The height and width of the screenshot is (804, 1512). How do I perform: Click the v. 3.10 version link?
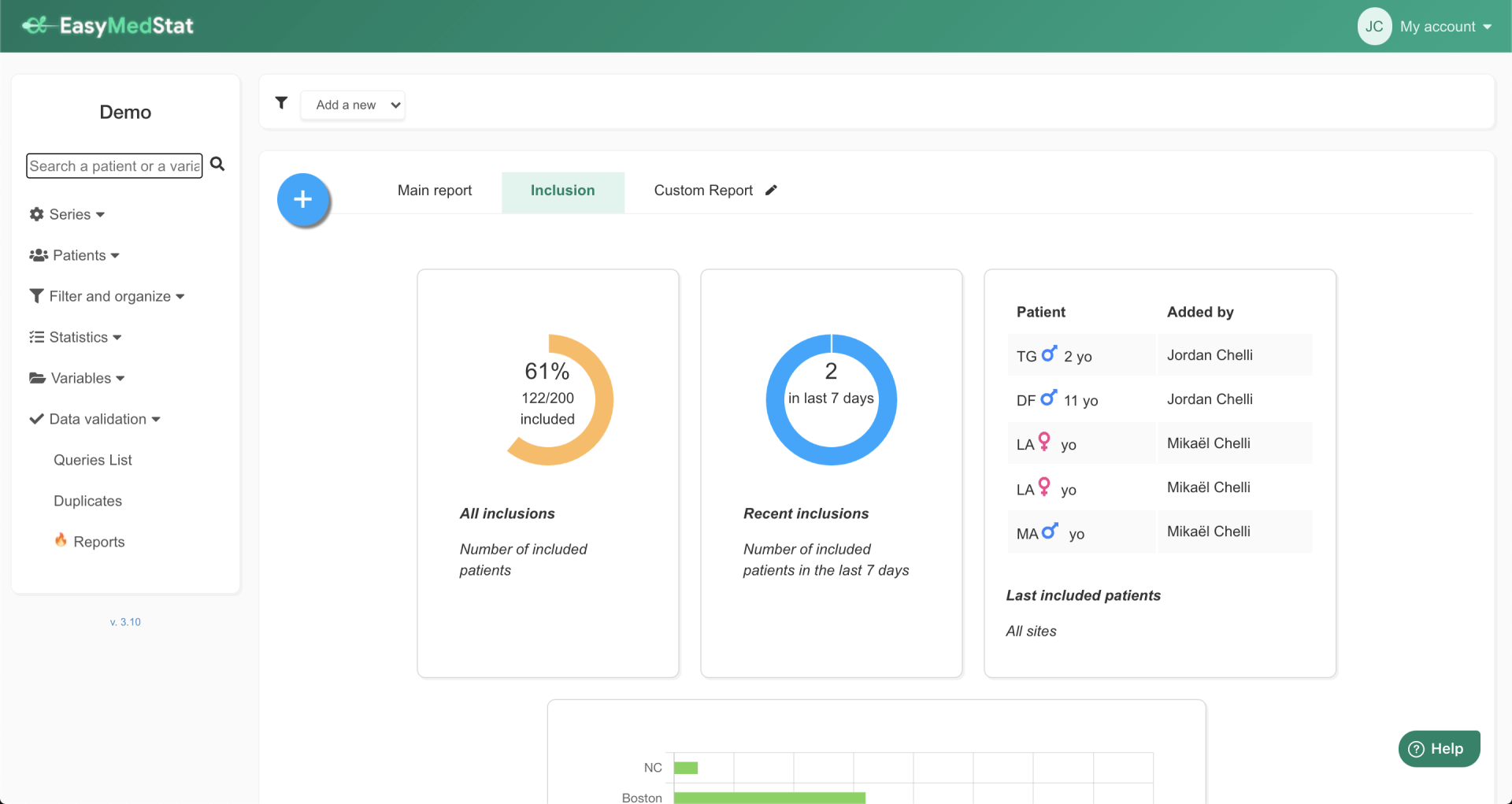(125, 622)
